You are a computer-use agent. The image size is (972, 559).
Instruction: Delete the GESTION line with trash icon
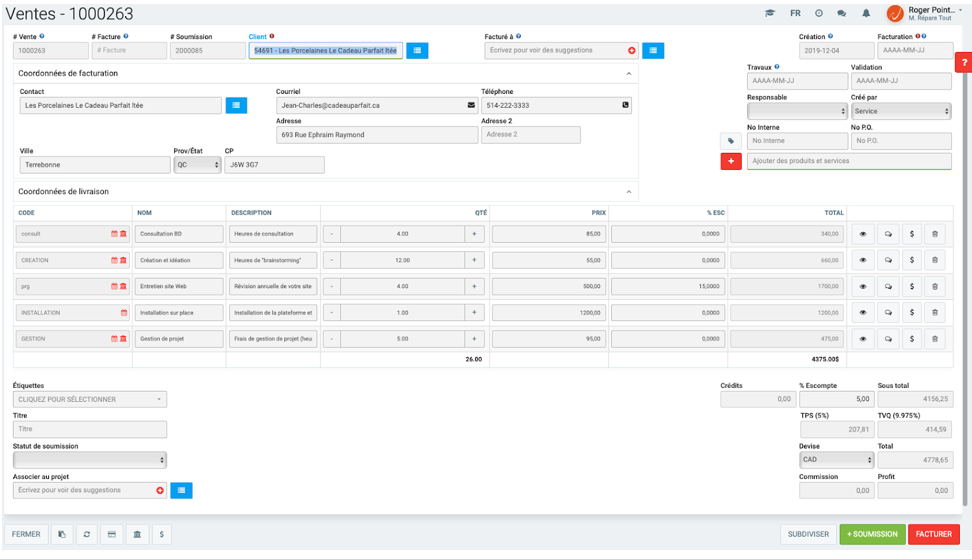(934, 339)
